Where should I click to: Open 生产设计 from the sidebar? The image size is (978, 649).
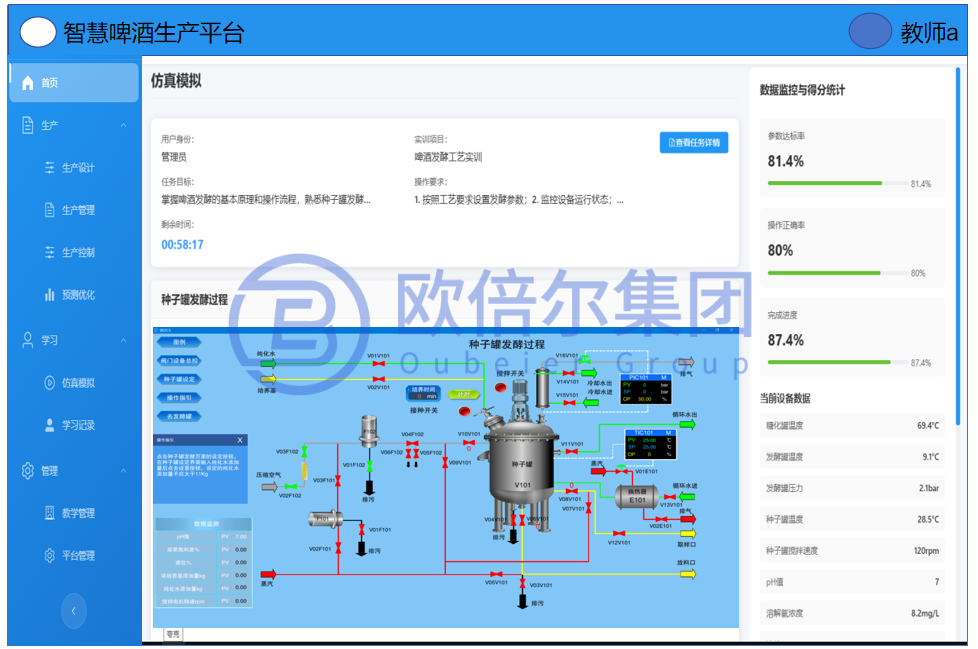(x=78, y=168)
